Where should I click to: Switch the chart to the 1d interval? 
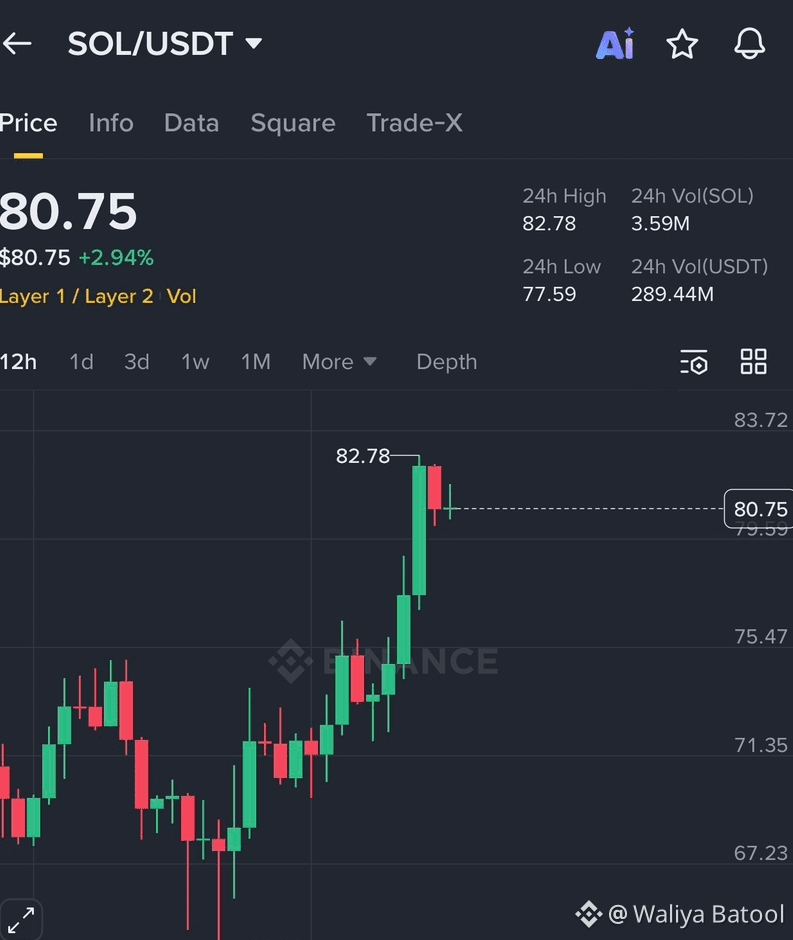click(x=82, y=361)
